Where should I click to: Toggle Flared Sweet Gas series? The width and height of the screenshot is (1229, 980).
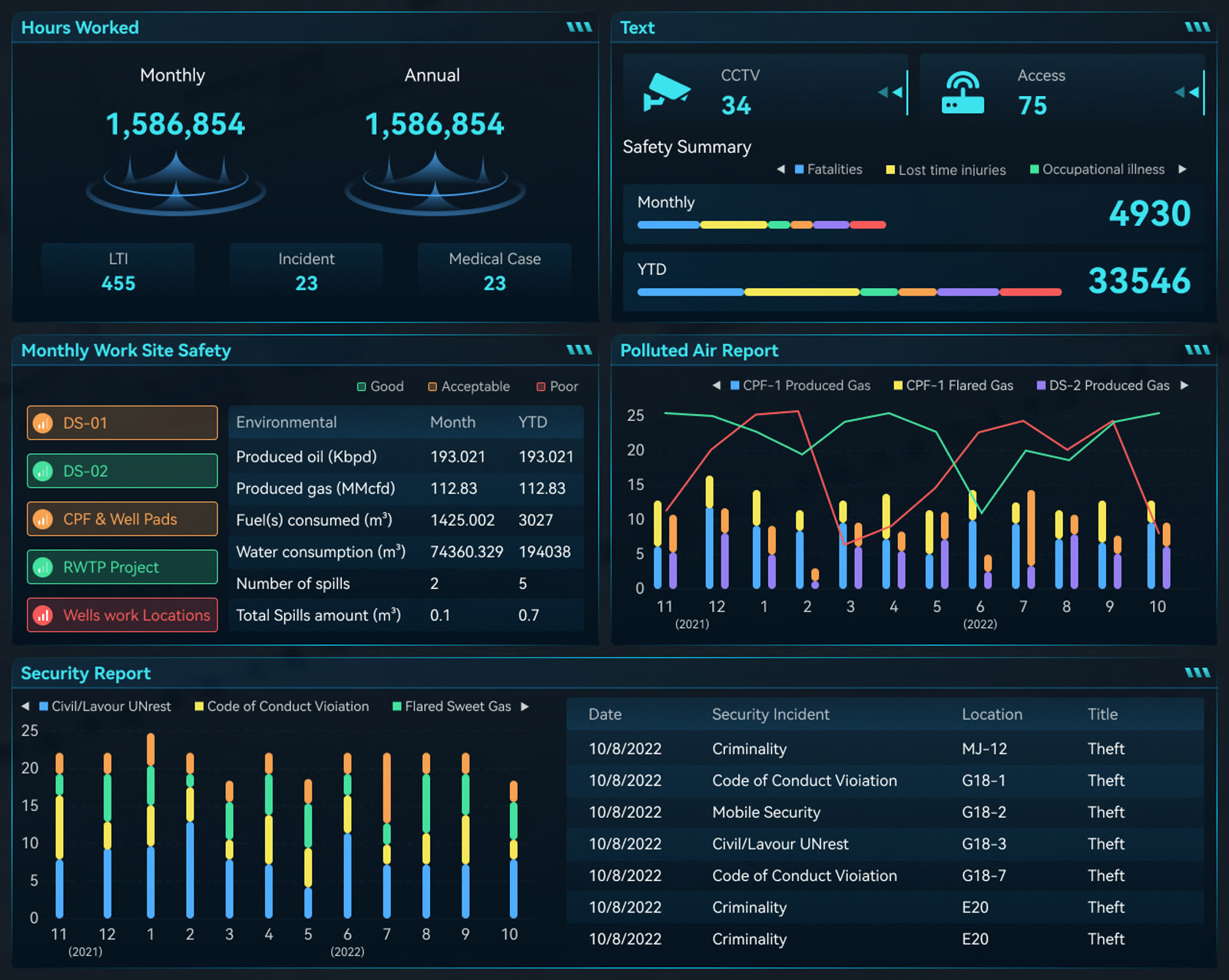(452, 706)
